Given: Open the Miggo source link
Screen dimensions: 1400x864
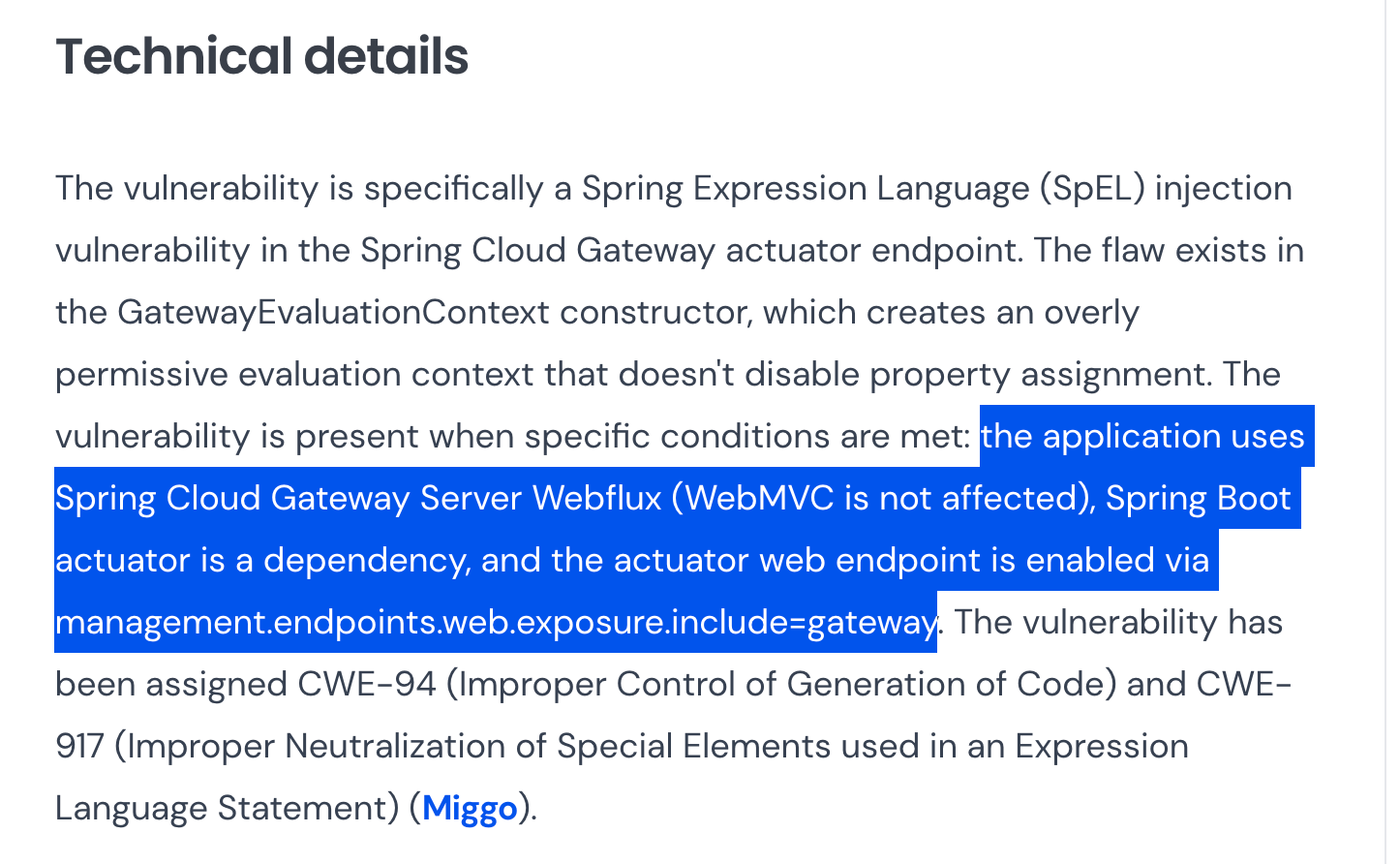Looking at the screenshot, I should tap(470, 808).
